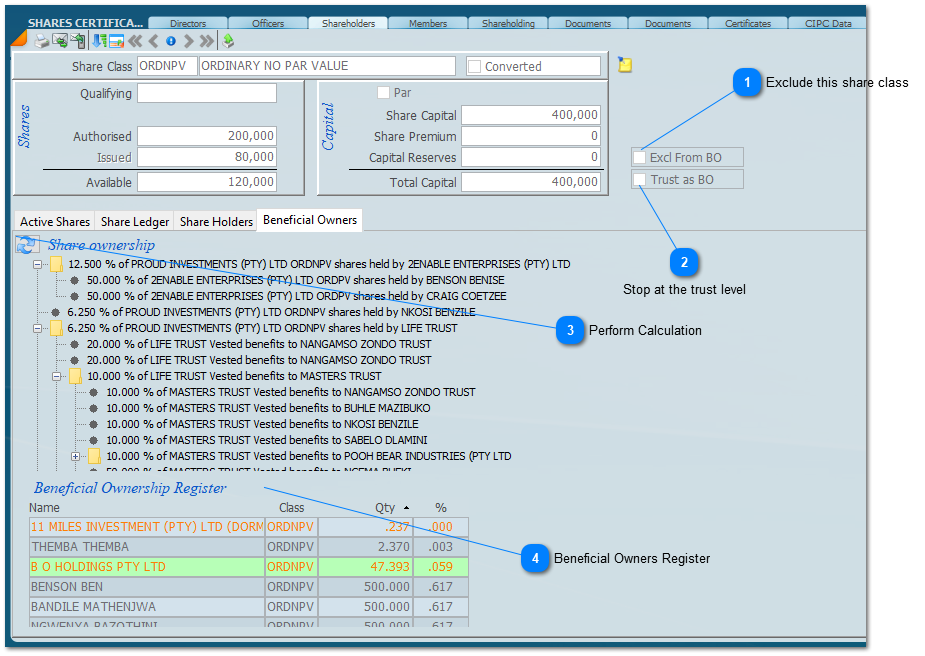Collapse the MASTERS TRUST tree node
925x656 pixels.
click(x=58, y=377)
